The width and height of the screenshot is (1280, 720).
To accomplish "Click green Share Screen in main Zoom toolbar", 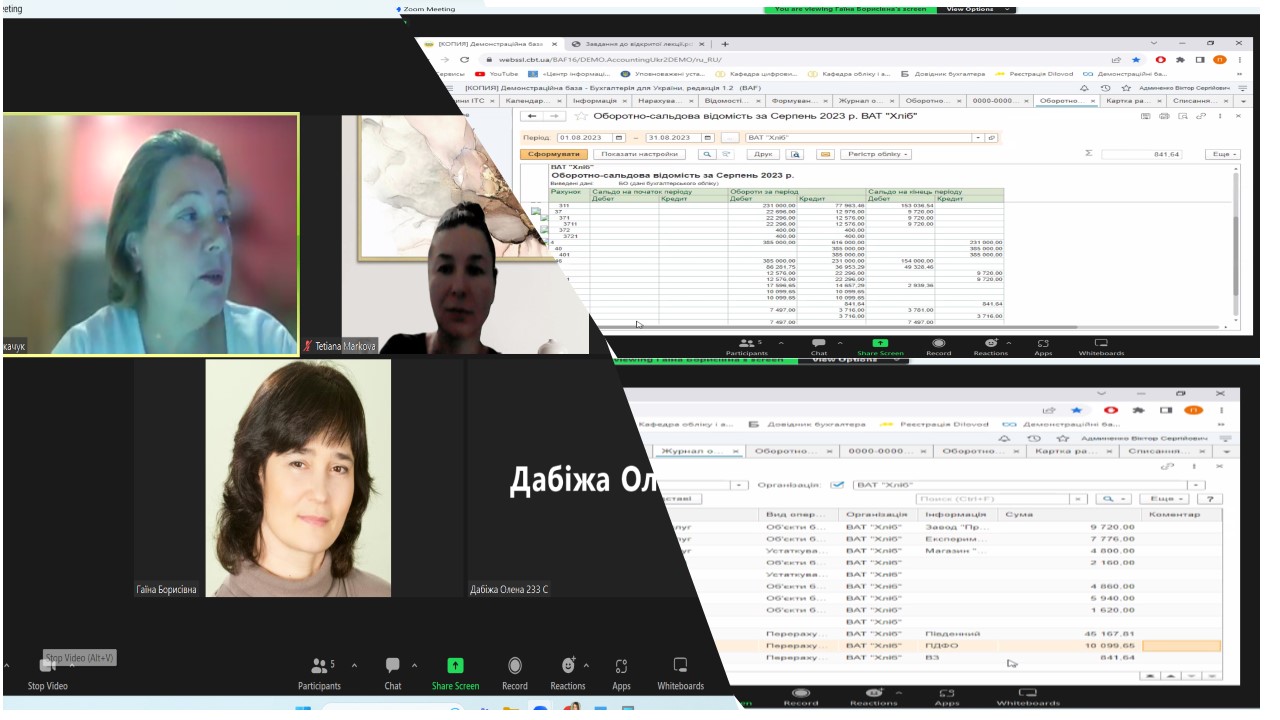I will tap(455, 674).
